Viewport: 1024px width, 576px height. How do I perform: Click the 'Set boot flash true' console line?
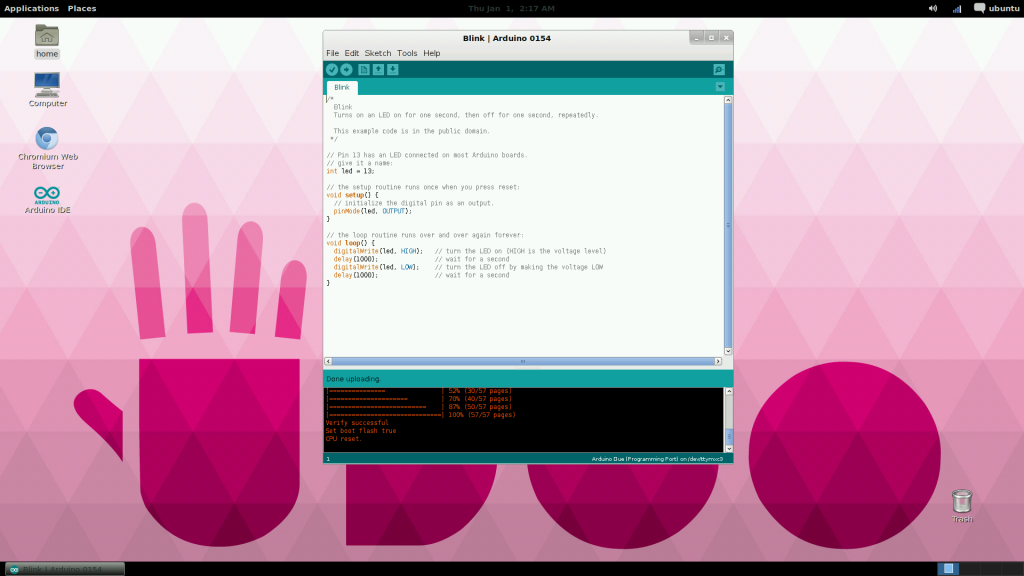[x=361, y=431]
